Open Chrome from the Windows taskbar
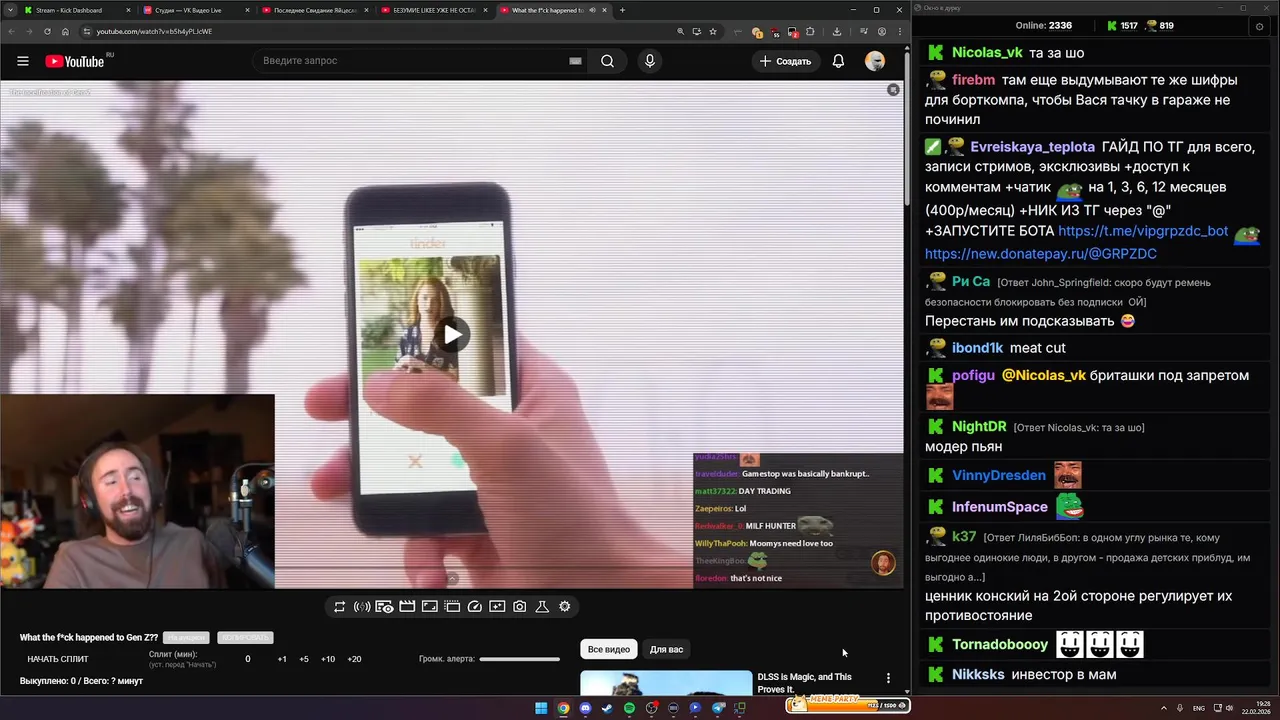This screenshot has width=1280, height=720. pos(563,708)
